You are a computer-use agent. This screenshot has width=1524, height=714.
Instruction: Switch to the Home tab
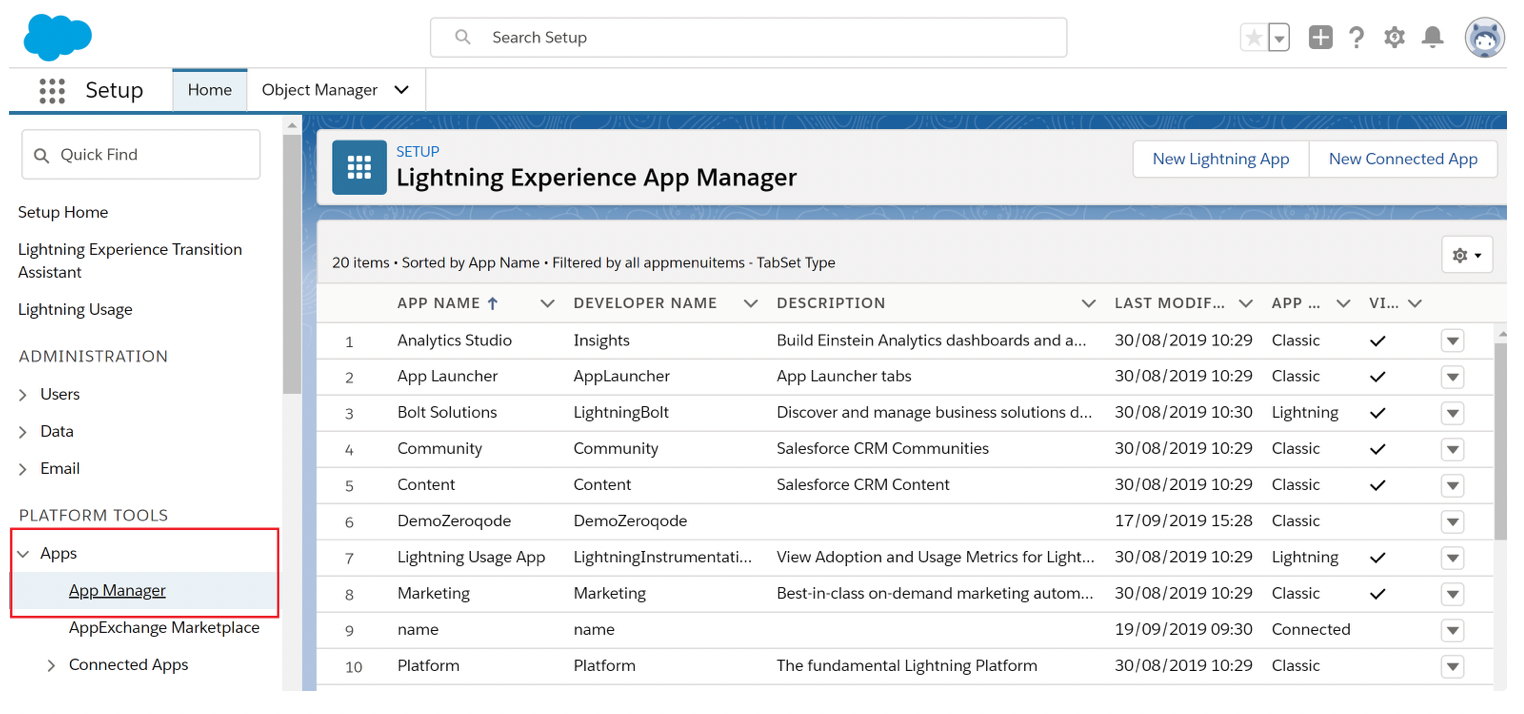(210, 90)
